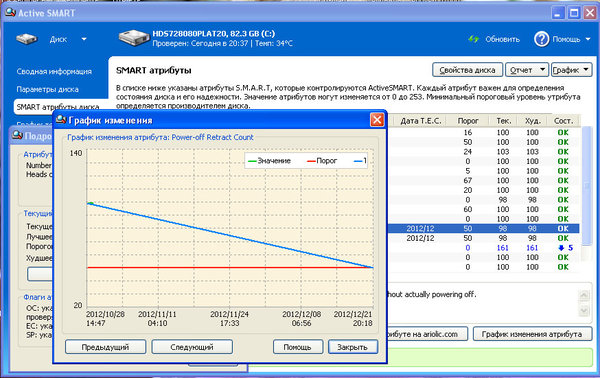Click the Подробно window title icon

pyautogui.click(x=17, y=135)
